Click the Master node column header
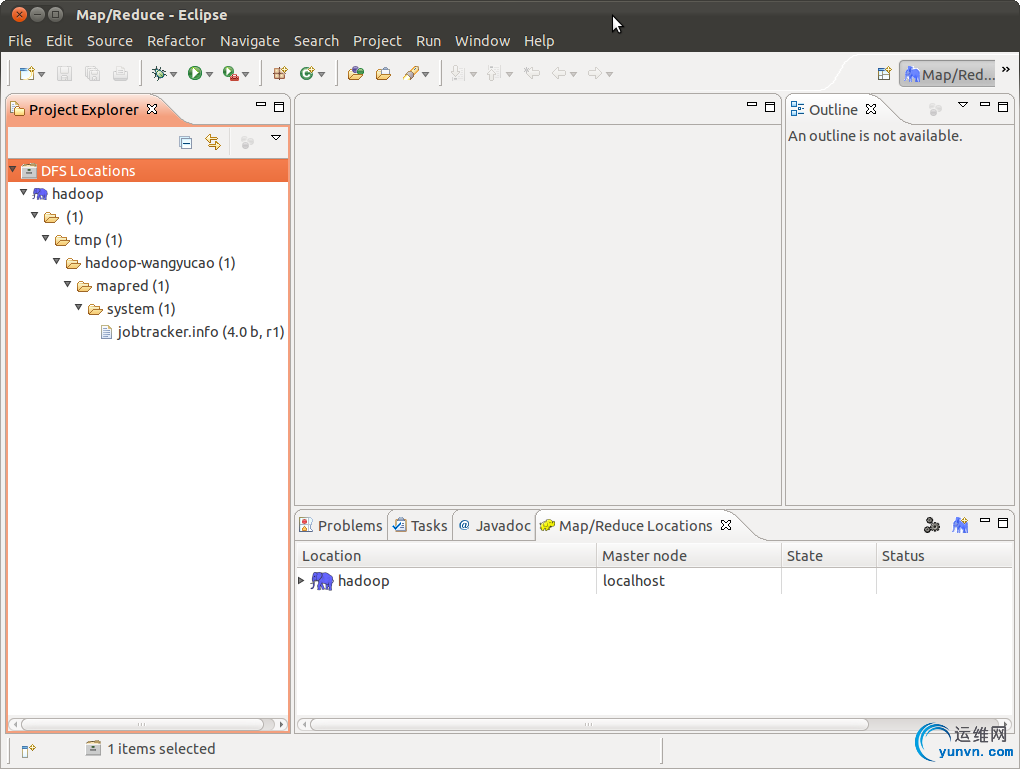The height and width of the screenshot is (769, 1020). (689, 556)
